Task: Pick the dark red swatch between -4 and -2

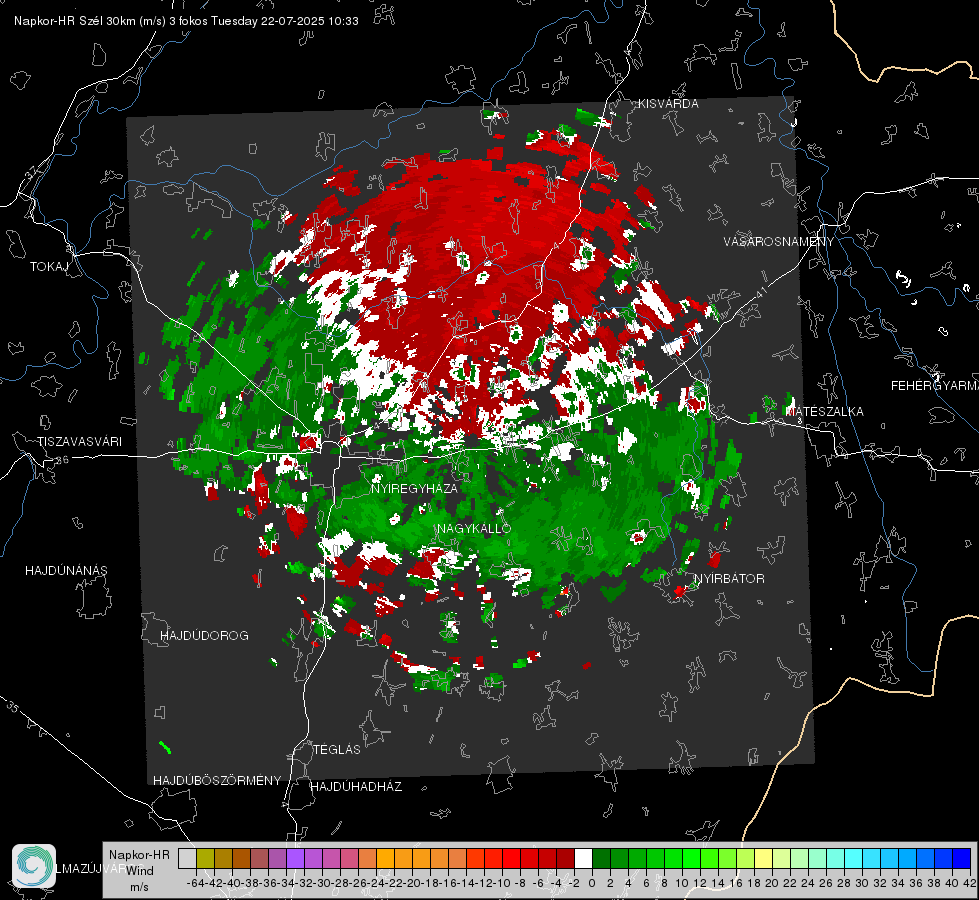Action: click(565, 858)
